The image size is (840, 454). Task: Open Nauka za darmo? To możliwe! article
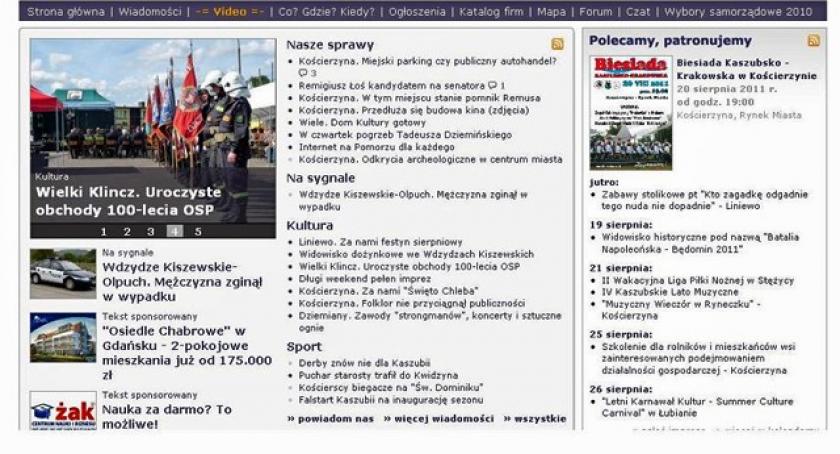coord(167,416)
